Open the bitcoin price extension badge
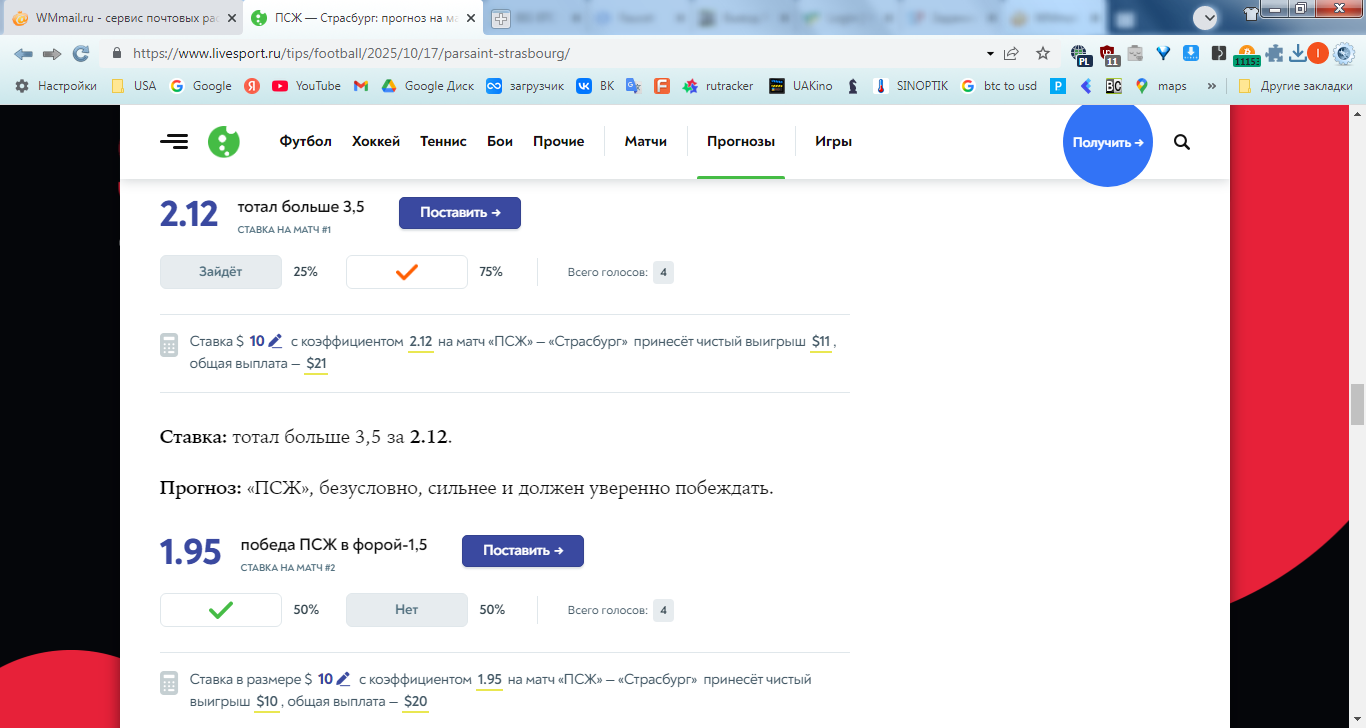 click(x=1247, y=55)
